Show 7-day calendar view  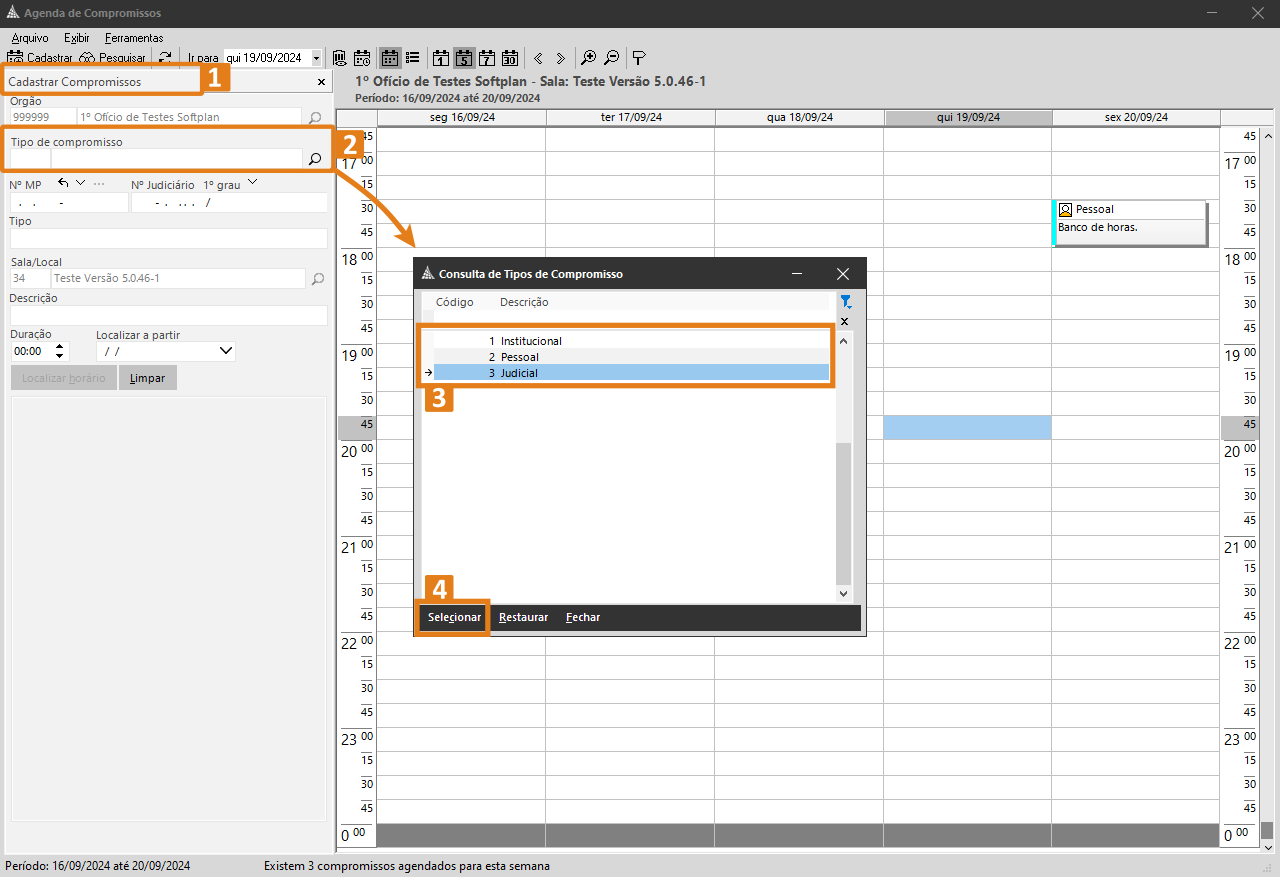coord(487,58)
